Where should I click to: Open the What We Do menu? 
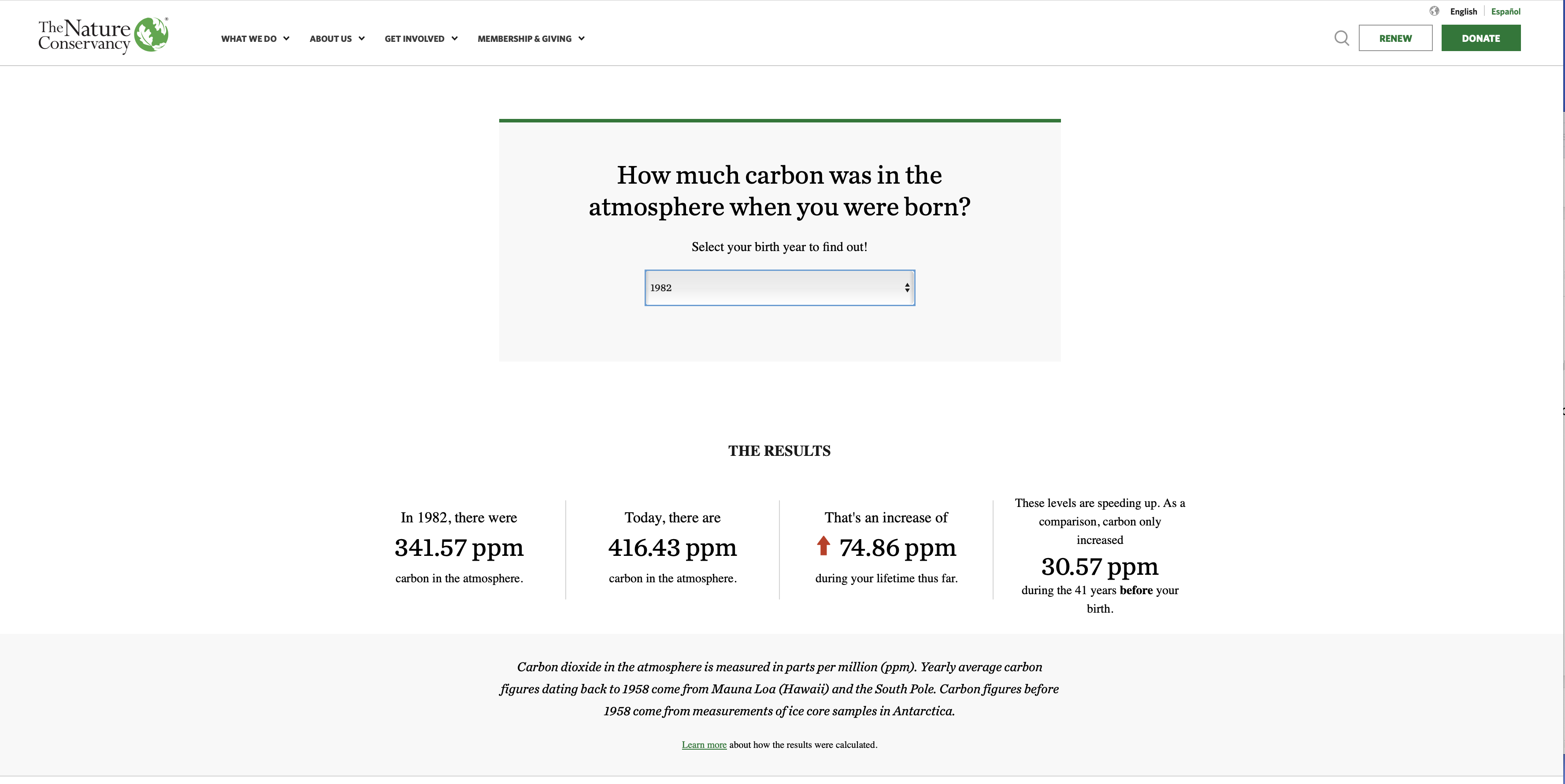click(x=249, y=38)
